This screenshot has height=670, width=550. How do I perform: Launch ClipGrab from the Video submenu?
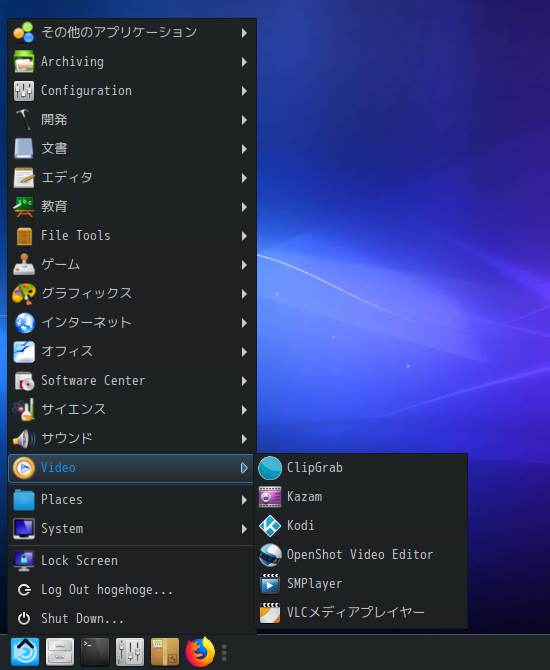tap(361, 468)
